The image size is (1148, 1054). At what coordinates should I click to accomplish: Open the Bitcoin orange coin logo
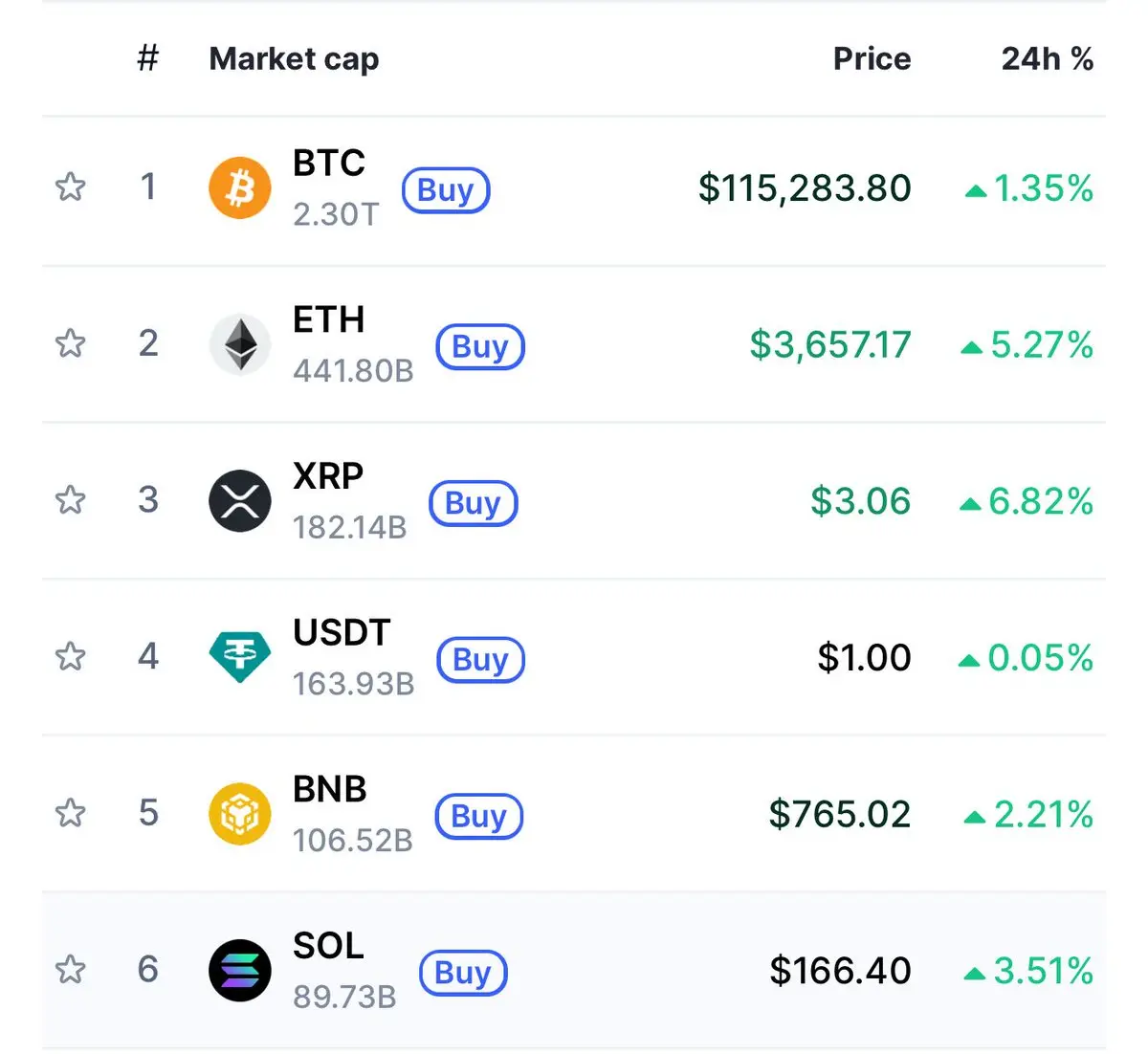tap(239, 187)
